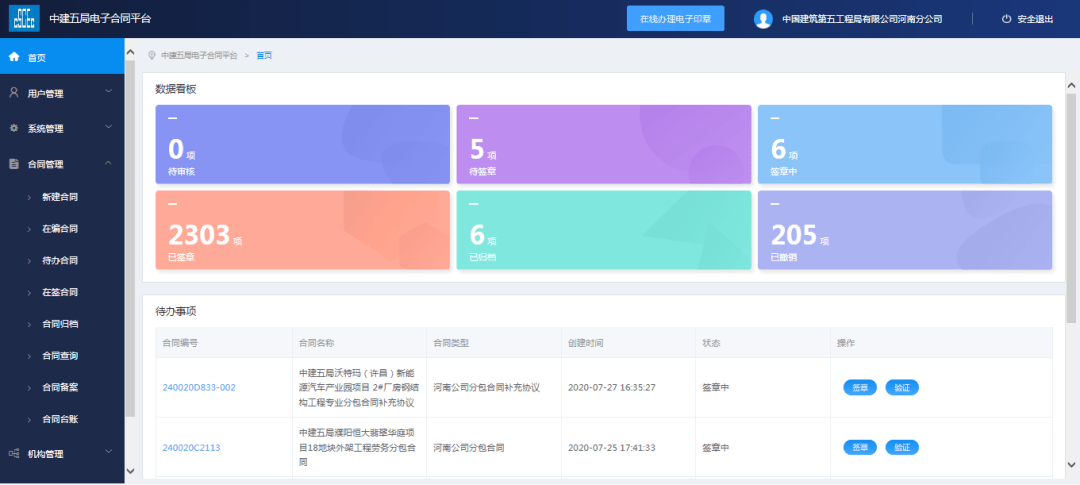Click the main page vertical scrollbar
This screenshot has width=1080, height=485.
tap(1071, 200)
